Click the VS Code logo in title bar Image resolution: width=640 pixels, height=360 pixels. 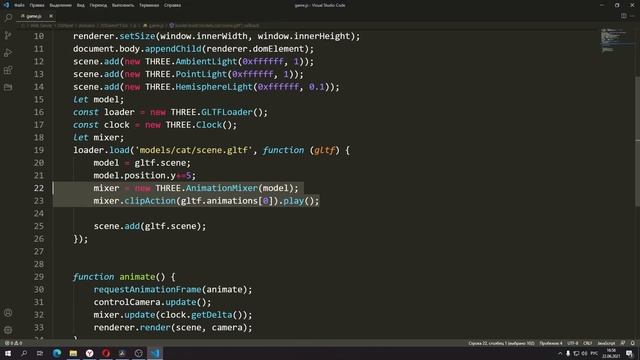6,5
